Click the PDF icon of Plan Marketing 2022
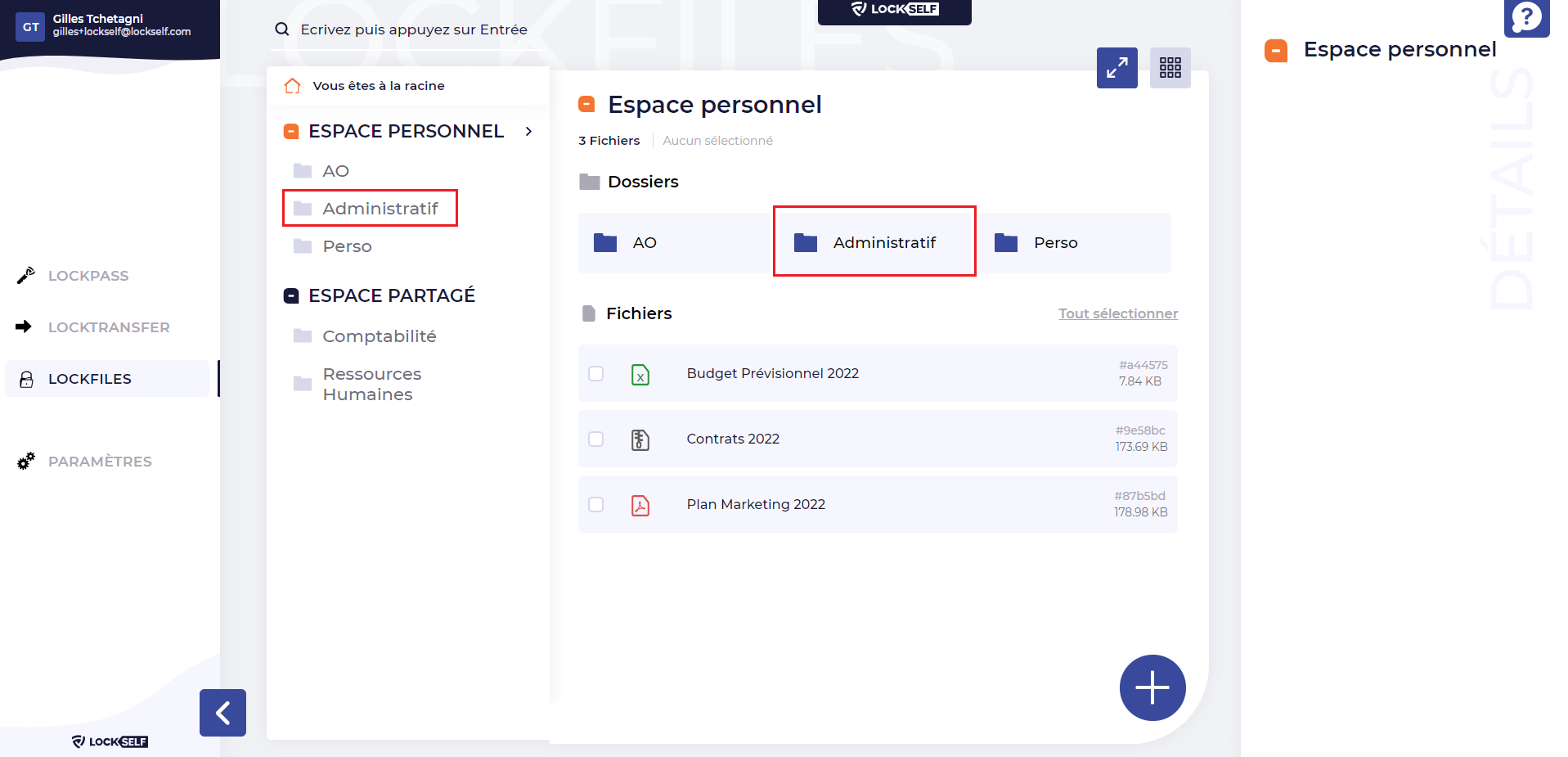 coord(640,505)
